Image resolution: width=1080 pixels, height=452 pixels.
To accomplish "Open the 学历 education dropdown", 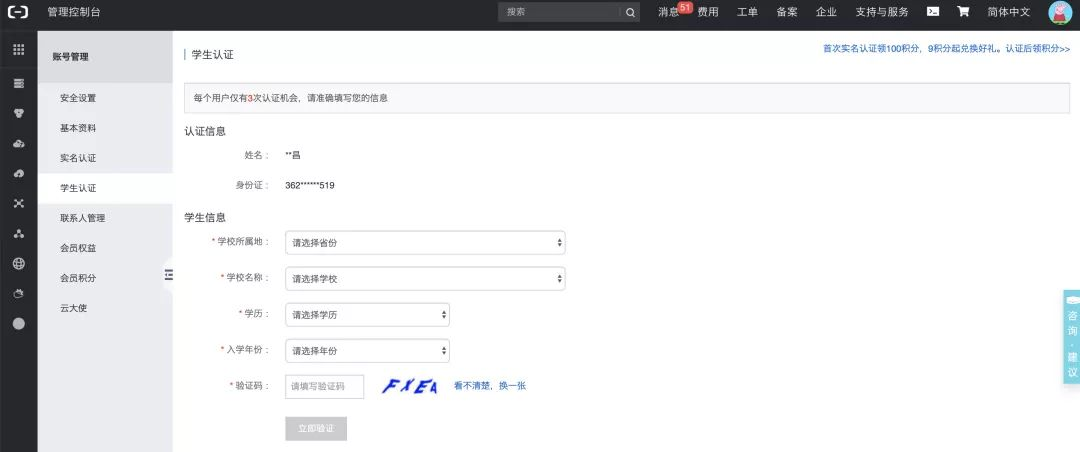I will (x=367, y=314).
